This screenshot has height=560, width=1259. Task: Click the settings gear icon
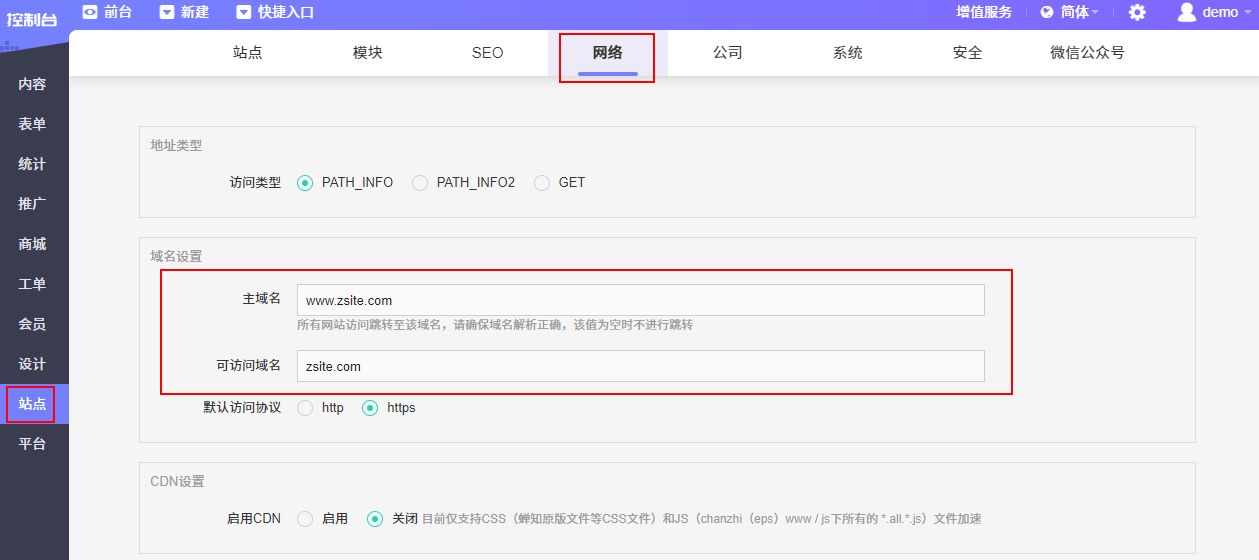(1137, 12)
